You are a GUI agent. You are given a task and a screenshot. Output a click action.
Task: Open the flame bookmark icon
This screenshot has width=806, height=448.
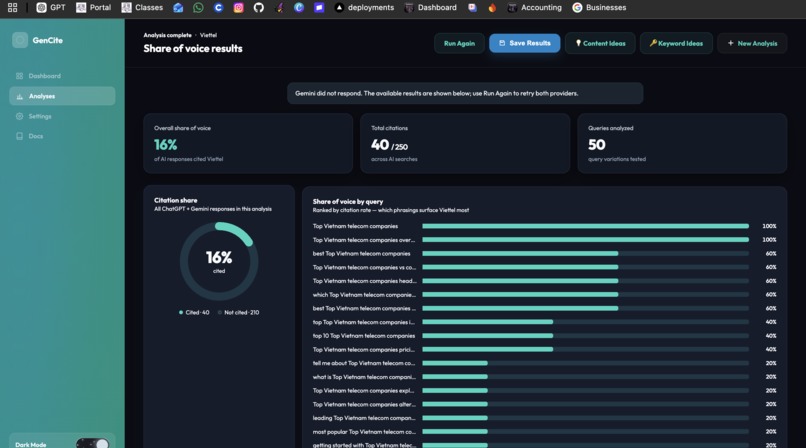492,8
